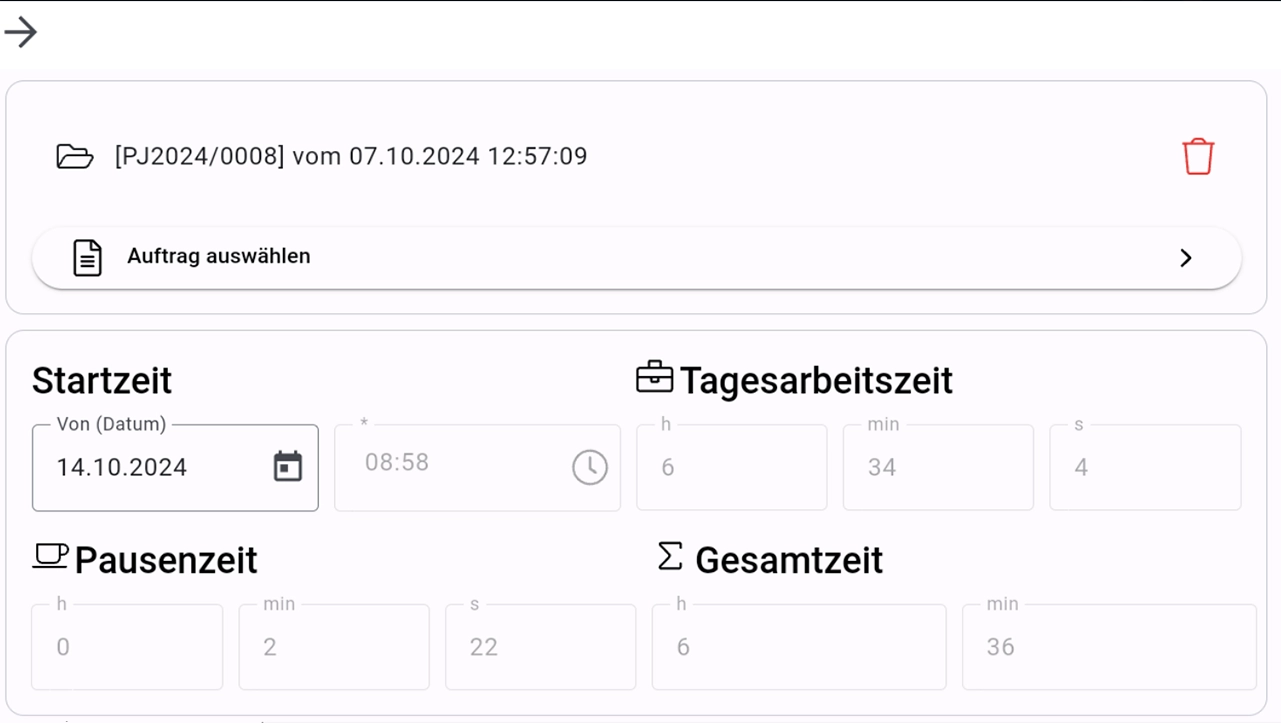The width and height of the screenshot is (1281, 723).
Task: Click the Pausenzeit seconds field
Action: point(540,647)
